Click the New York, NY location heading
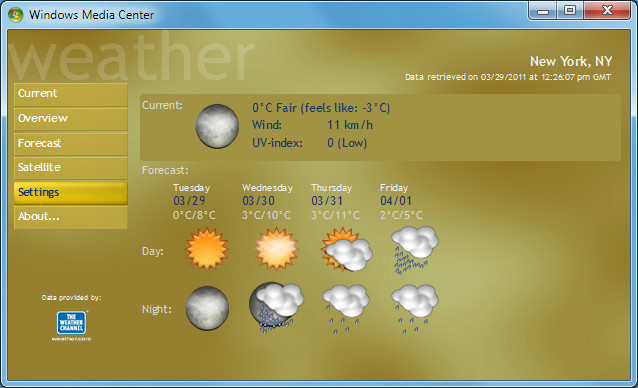 click(x=571, y=61)
